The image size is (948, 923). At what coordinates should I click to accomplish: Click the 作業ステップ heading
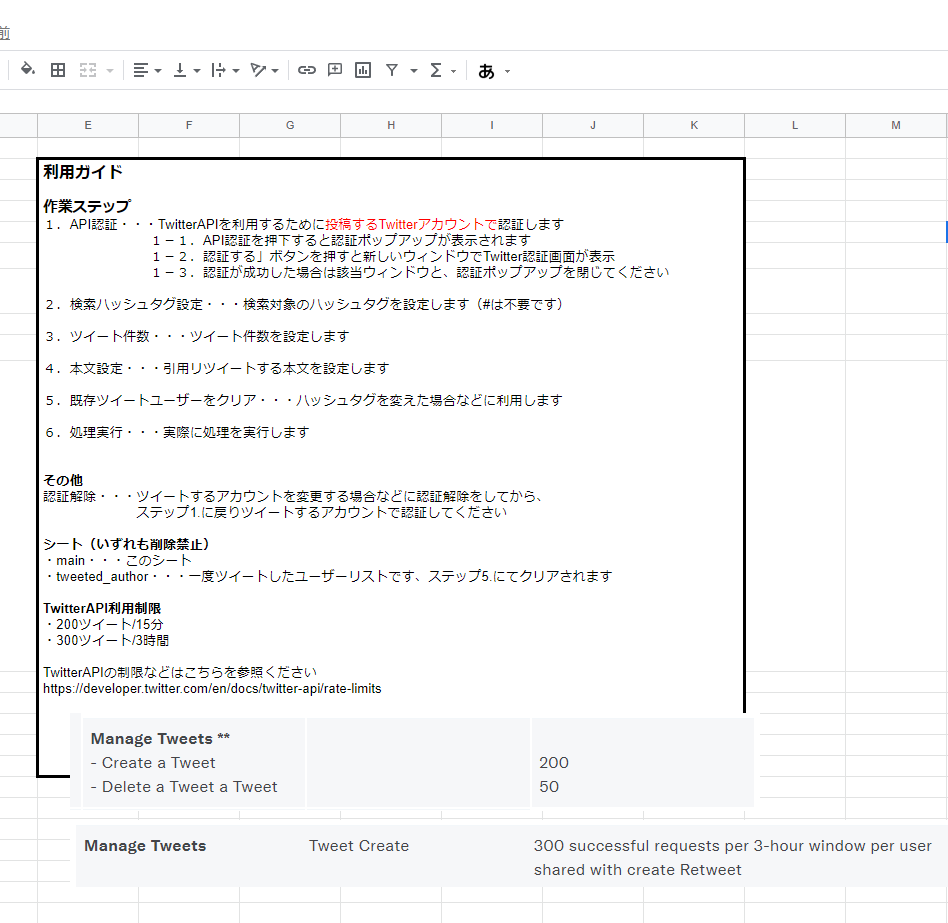click(x=86, y=206)
